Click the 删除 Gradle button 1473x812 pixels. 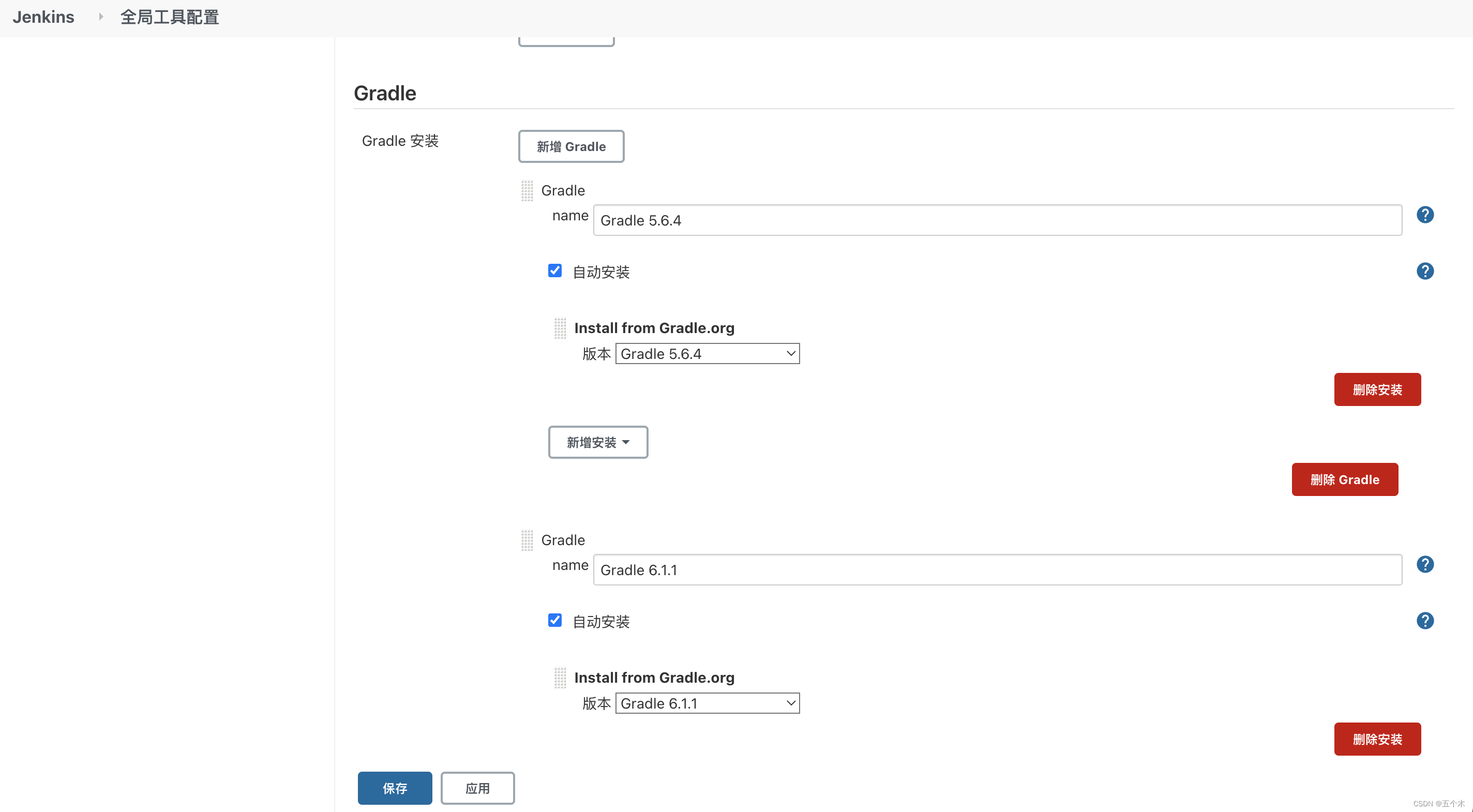[1344, 479]
